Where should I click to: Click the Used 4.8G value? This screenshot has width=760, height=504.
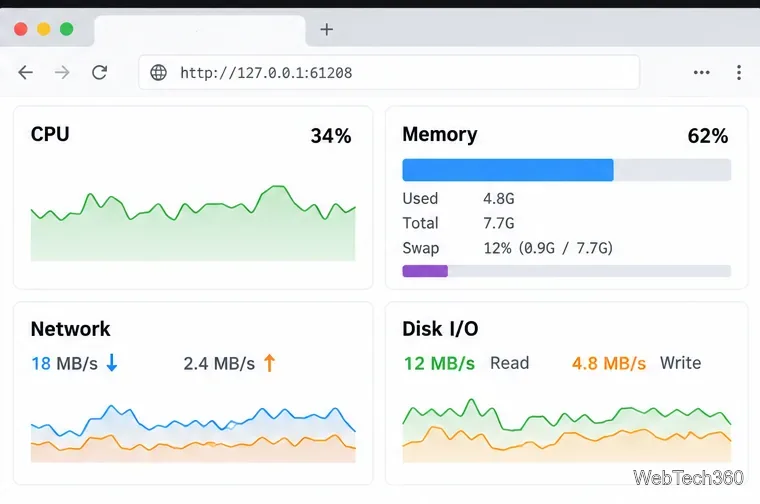(x=499, y=199)
